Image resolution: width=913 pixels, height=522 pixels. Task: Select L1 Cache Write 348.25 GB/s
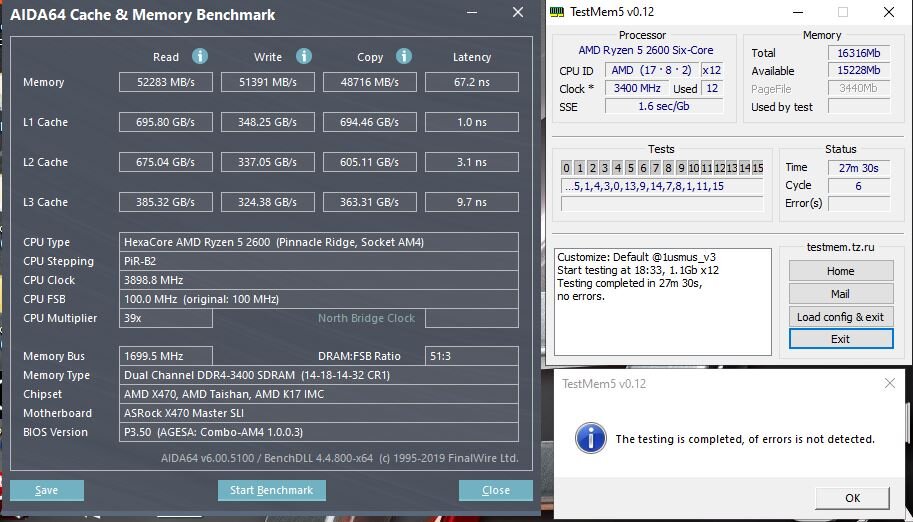point(268,122)
